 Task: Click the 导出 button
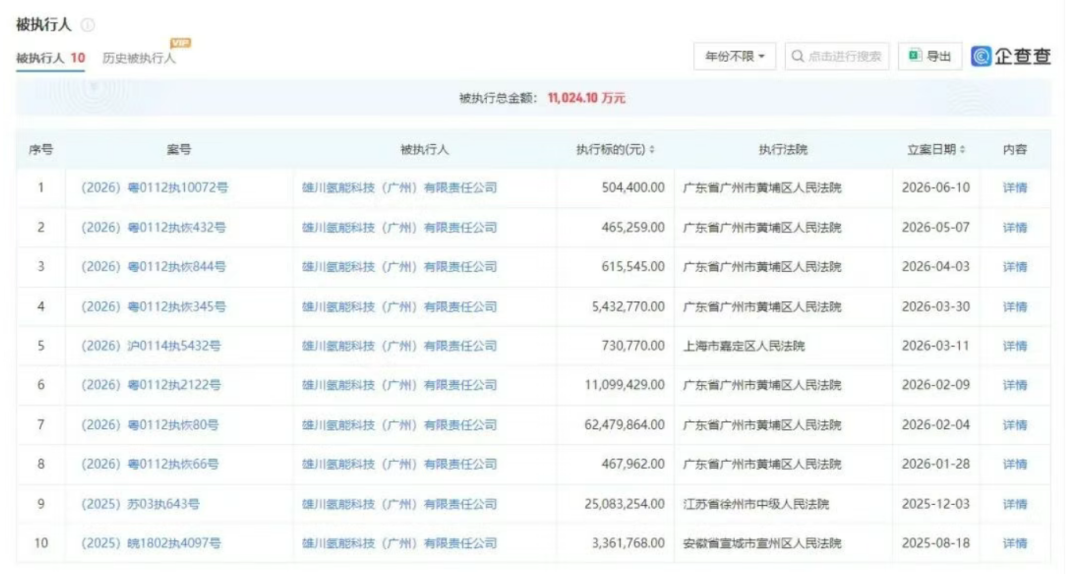(930, 57)
